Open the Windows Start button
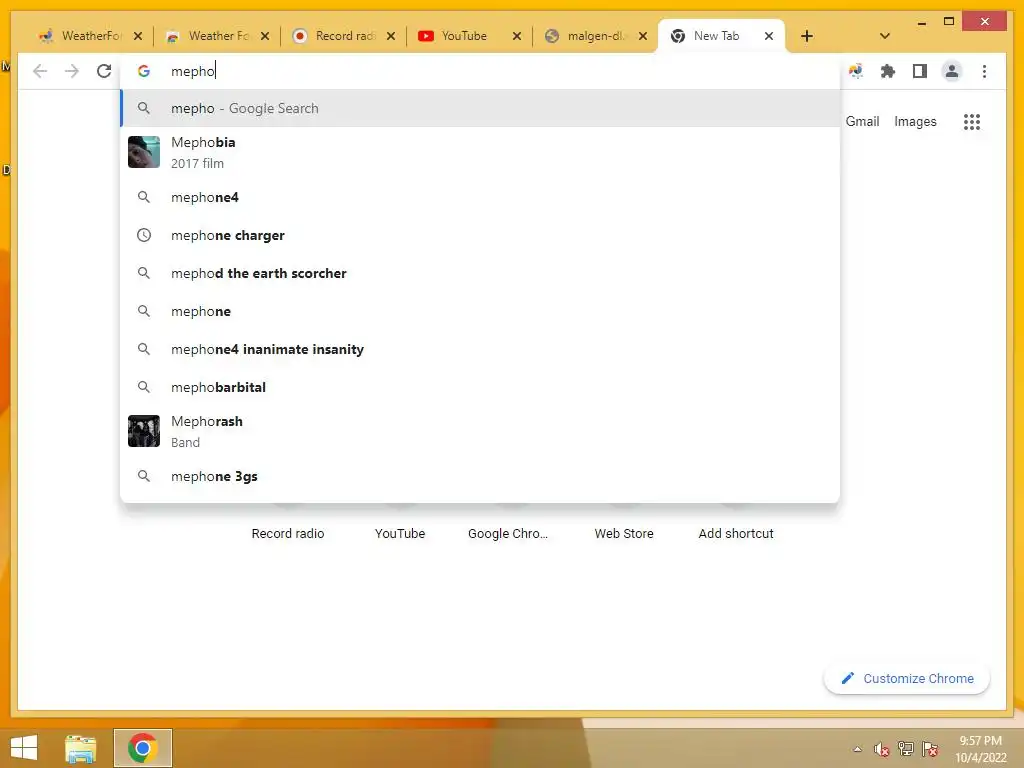This screenshot has width=1024, height=768. coord(24,748)
